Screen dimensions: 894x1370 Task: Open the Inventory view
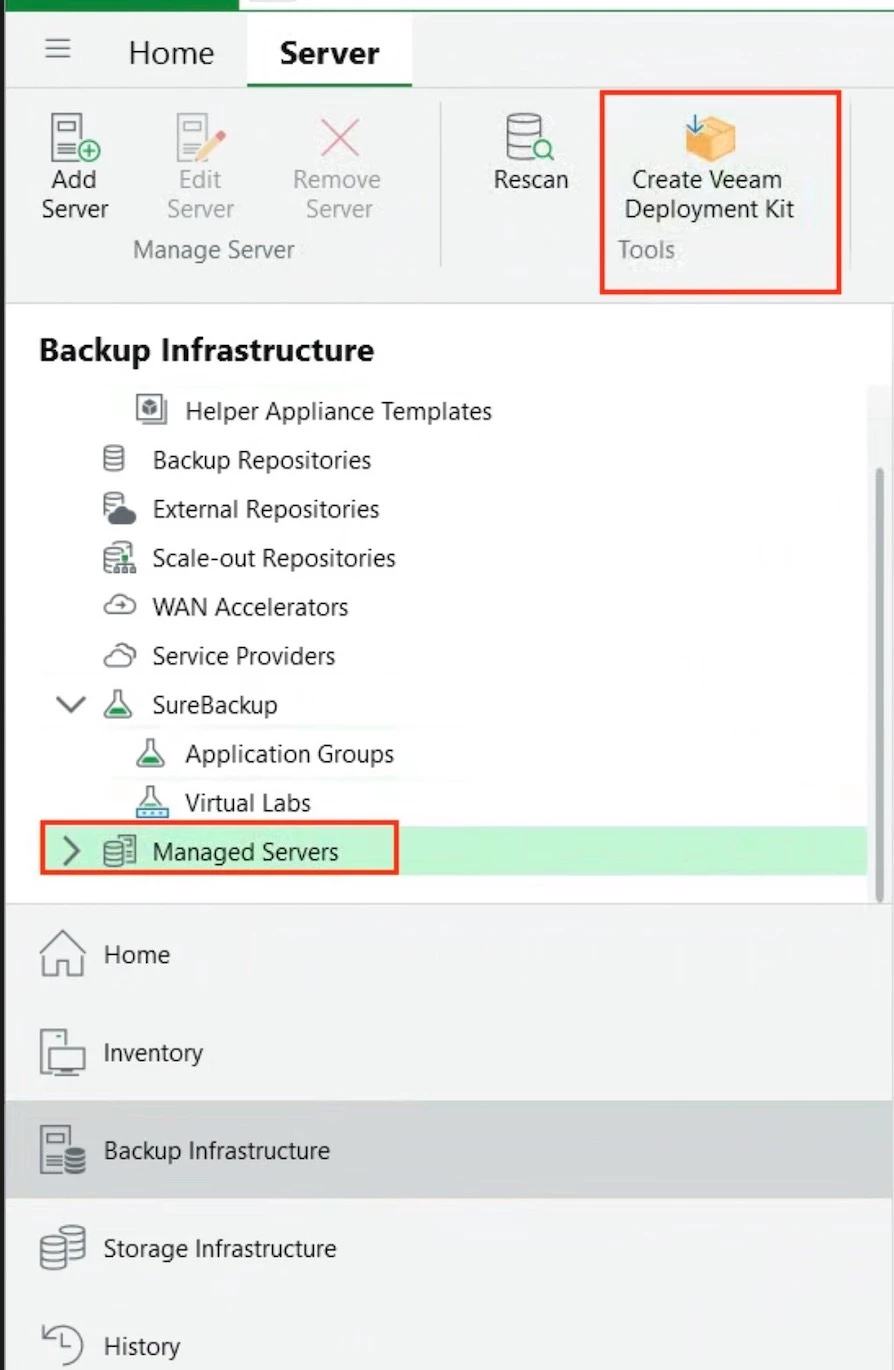point(152,1052)
